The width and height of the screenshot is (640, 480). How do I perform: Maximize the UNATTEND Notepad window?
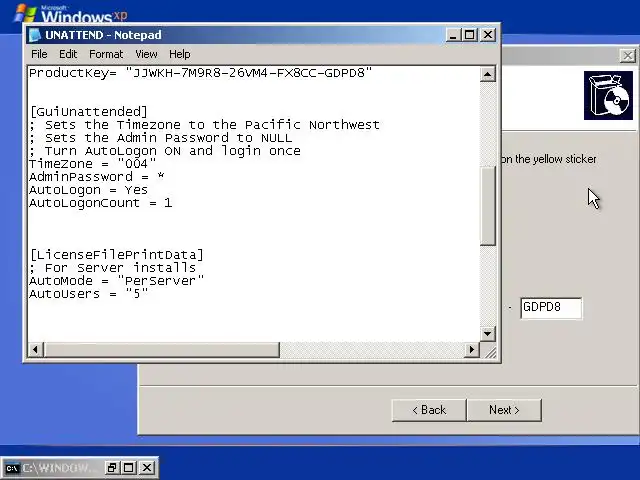(469, 35)
